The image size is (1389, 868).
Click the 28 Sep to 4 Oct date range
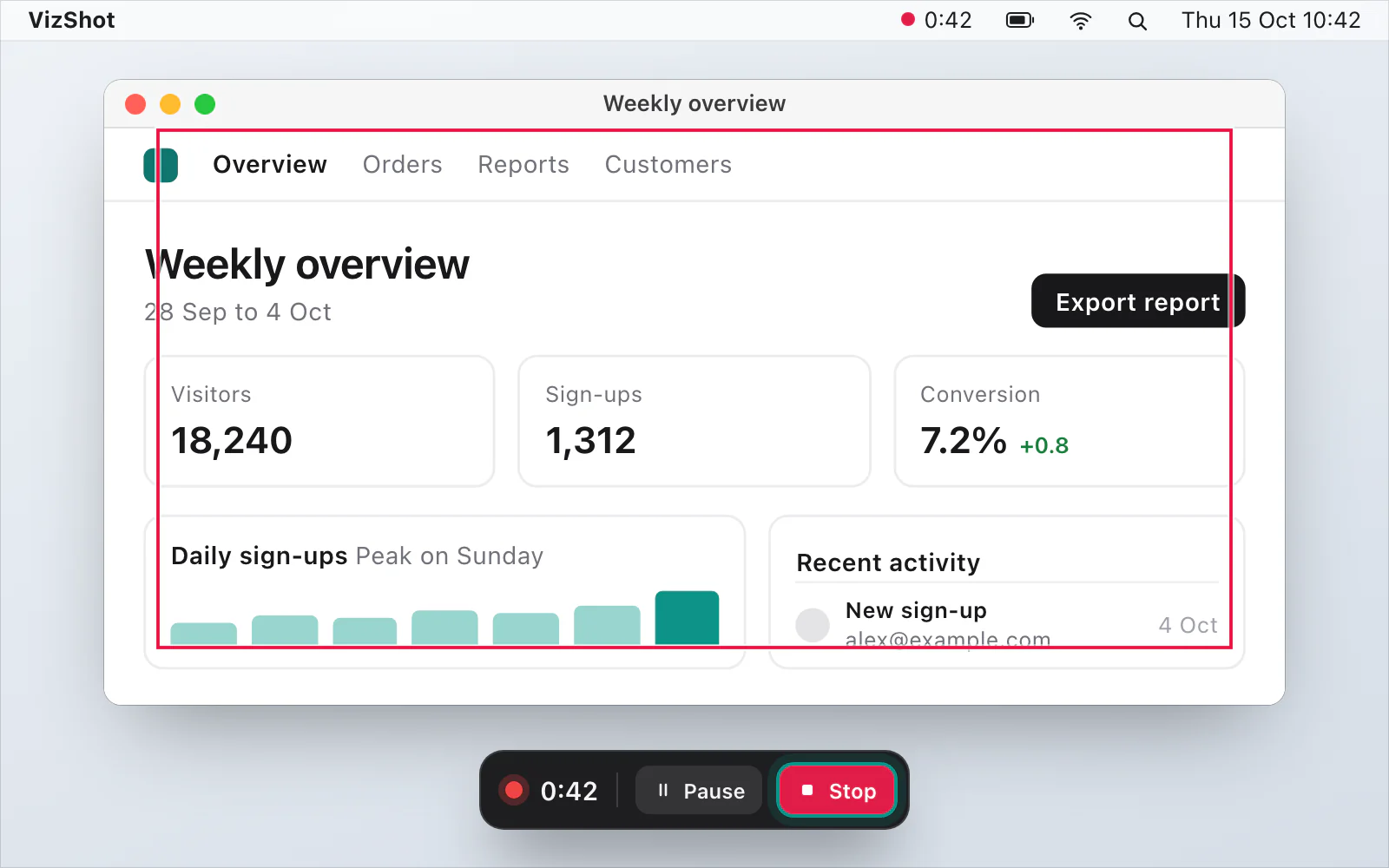point(238,312)
